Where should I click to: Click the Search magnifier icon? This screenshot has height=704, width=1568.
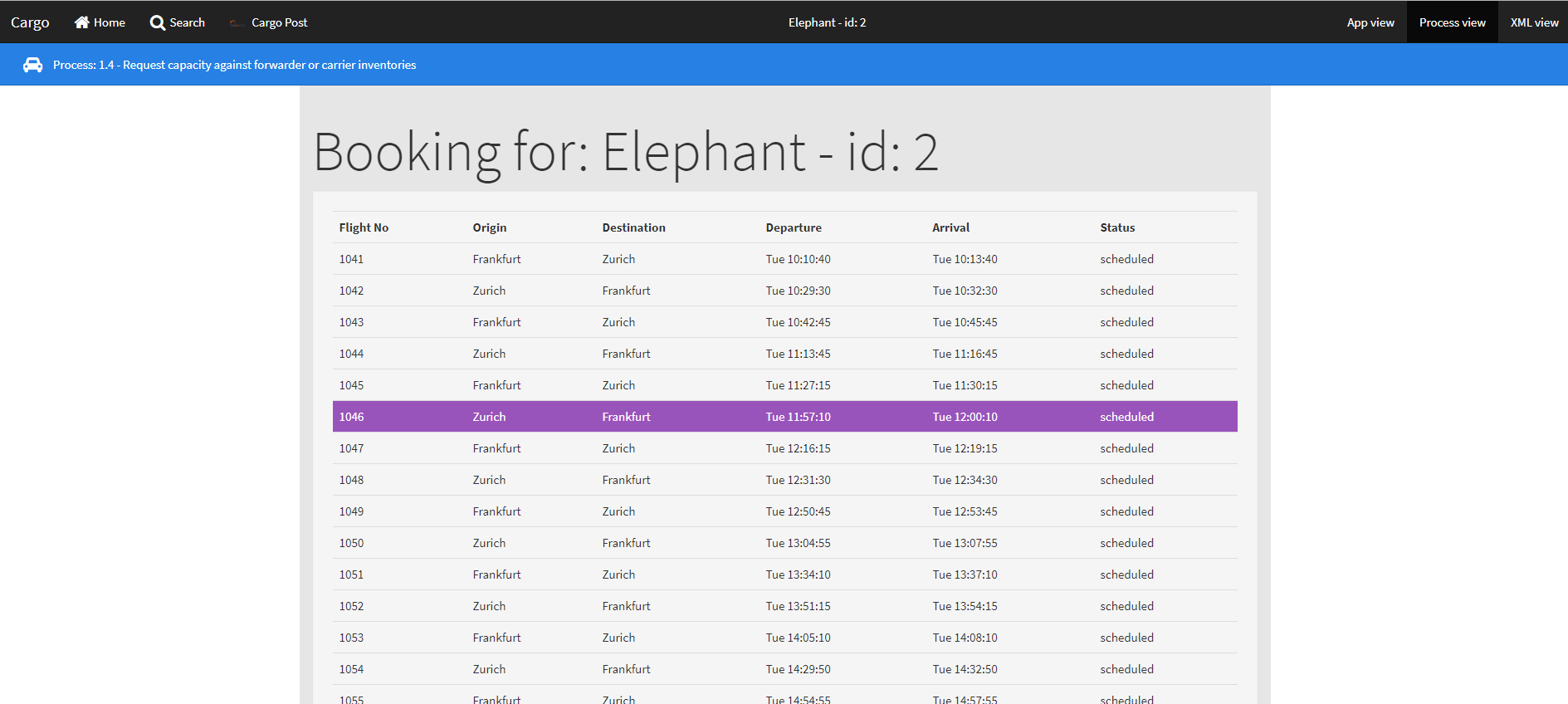[x=157, y=22]
